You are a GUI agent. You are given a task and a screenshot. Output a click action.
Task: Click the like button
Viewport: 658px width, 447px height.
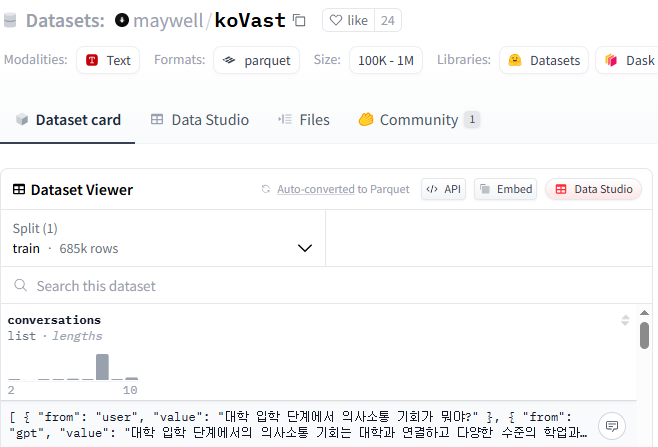coord(349,20)
